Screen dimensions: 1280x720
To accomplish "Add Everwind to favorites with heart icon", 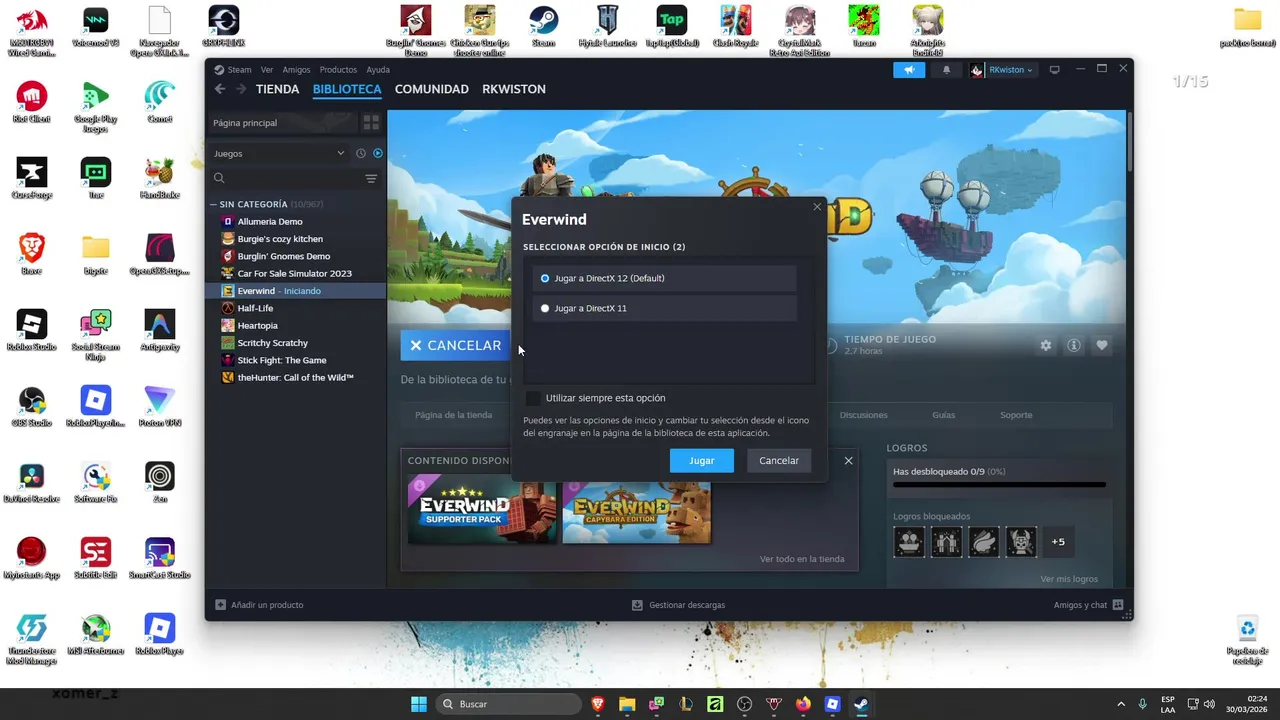I will tap(1102, 345).
